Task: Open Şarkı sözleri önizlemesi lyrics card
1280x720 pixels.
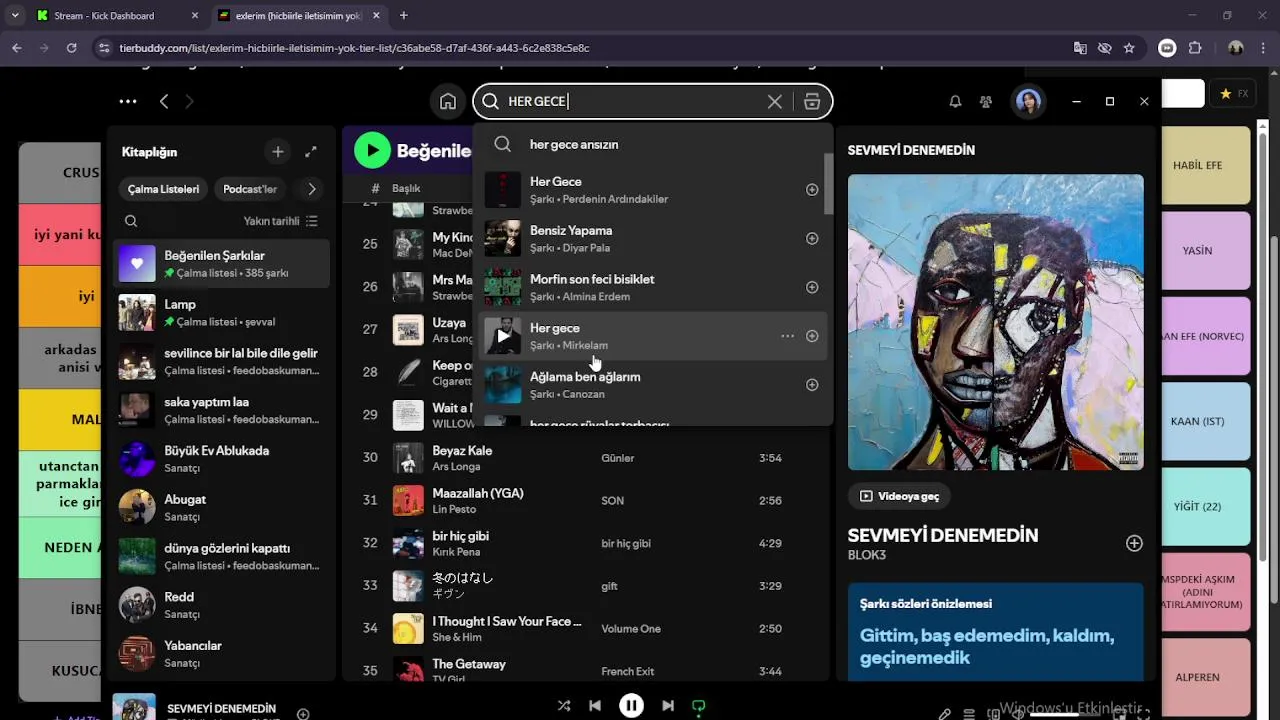Action: coord(996,632)
